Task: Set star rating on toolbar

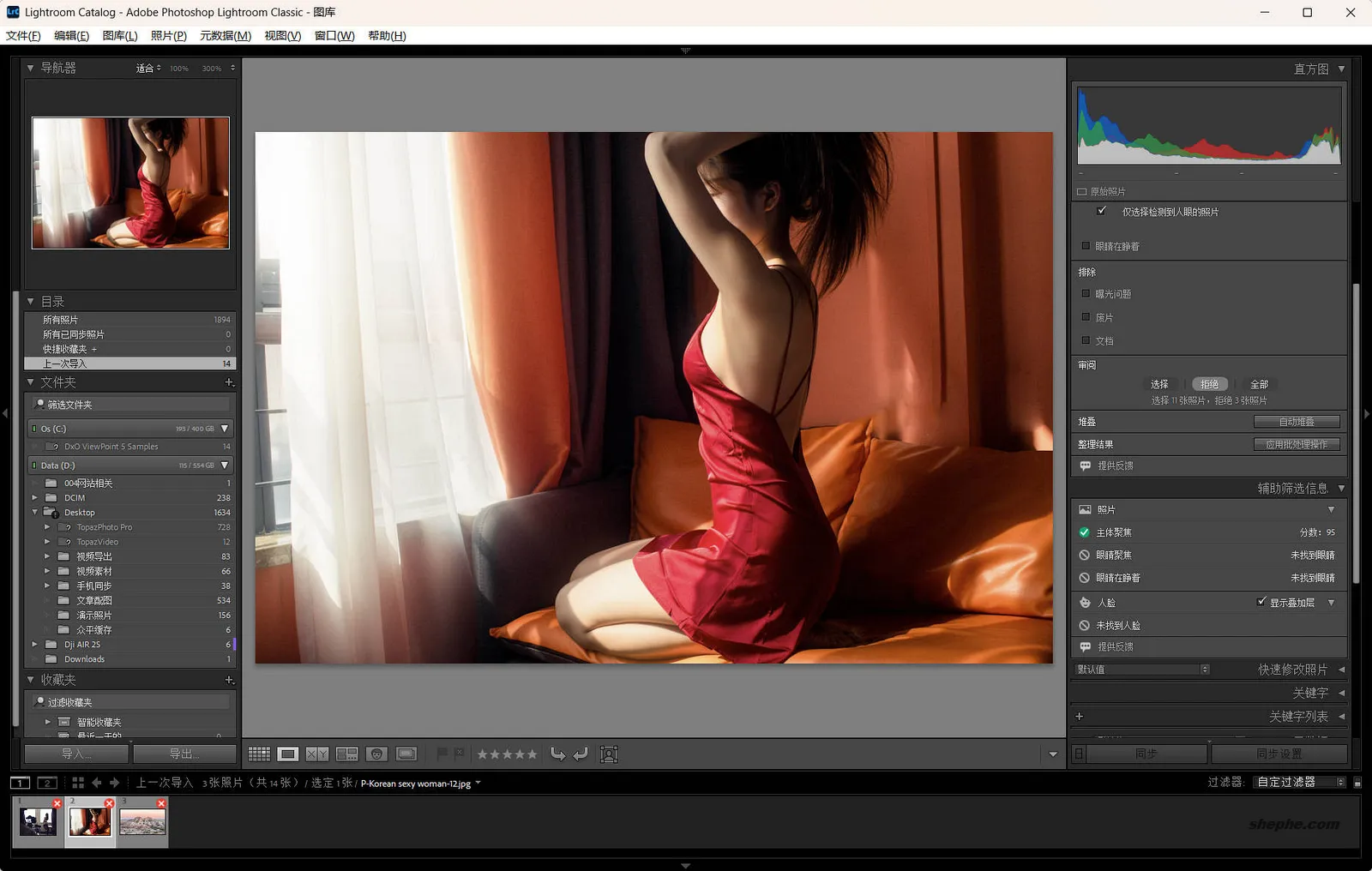Action: (507, 754)
